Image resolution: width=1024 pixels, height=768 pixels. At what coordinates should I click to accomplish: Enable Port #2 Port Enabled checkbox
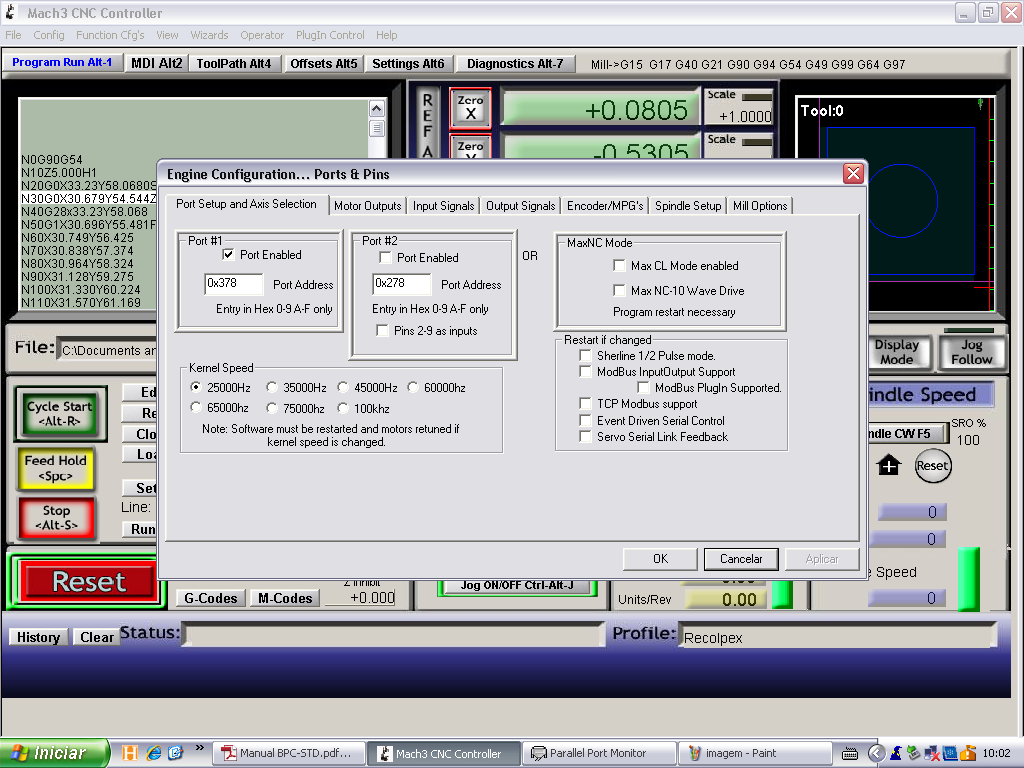tap(385, 257)
